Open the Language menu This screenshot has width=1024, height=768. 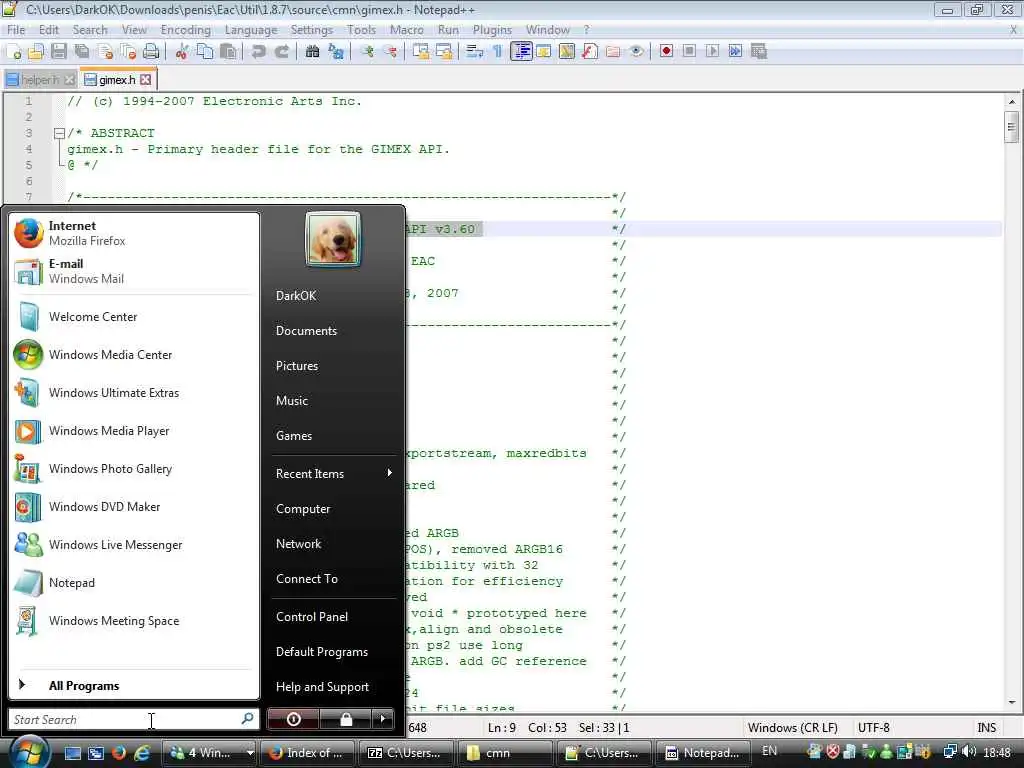coord(251,30)
